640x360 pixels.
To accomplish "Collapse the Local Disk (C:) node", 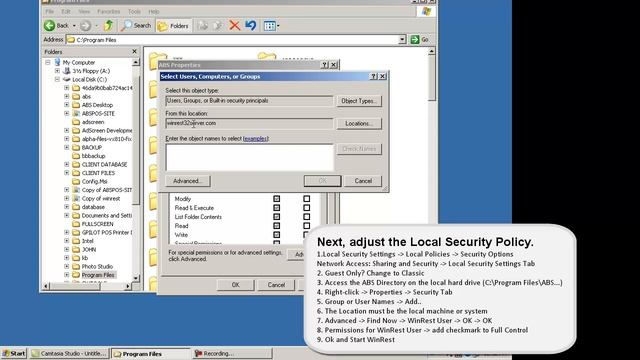I will click(x=57, y=80).
